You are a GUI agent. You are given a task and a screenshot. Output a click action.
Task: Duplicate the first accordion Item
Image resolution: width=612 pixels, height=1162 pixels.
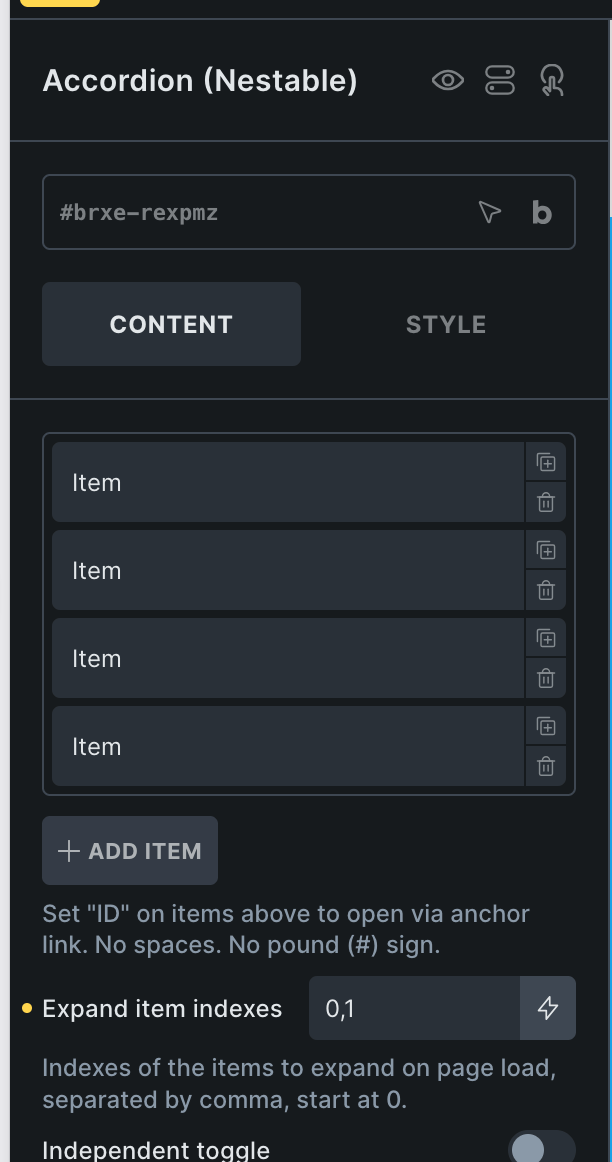click(x=545, y=462)
